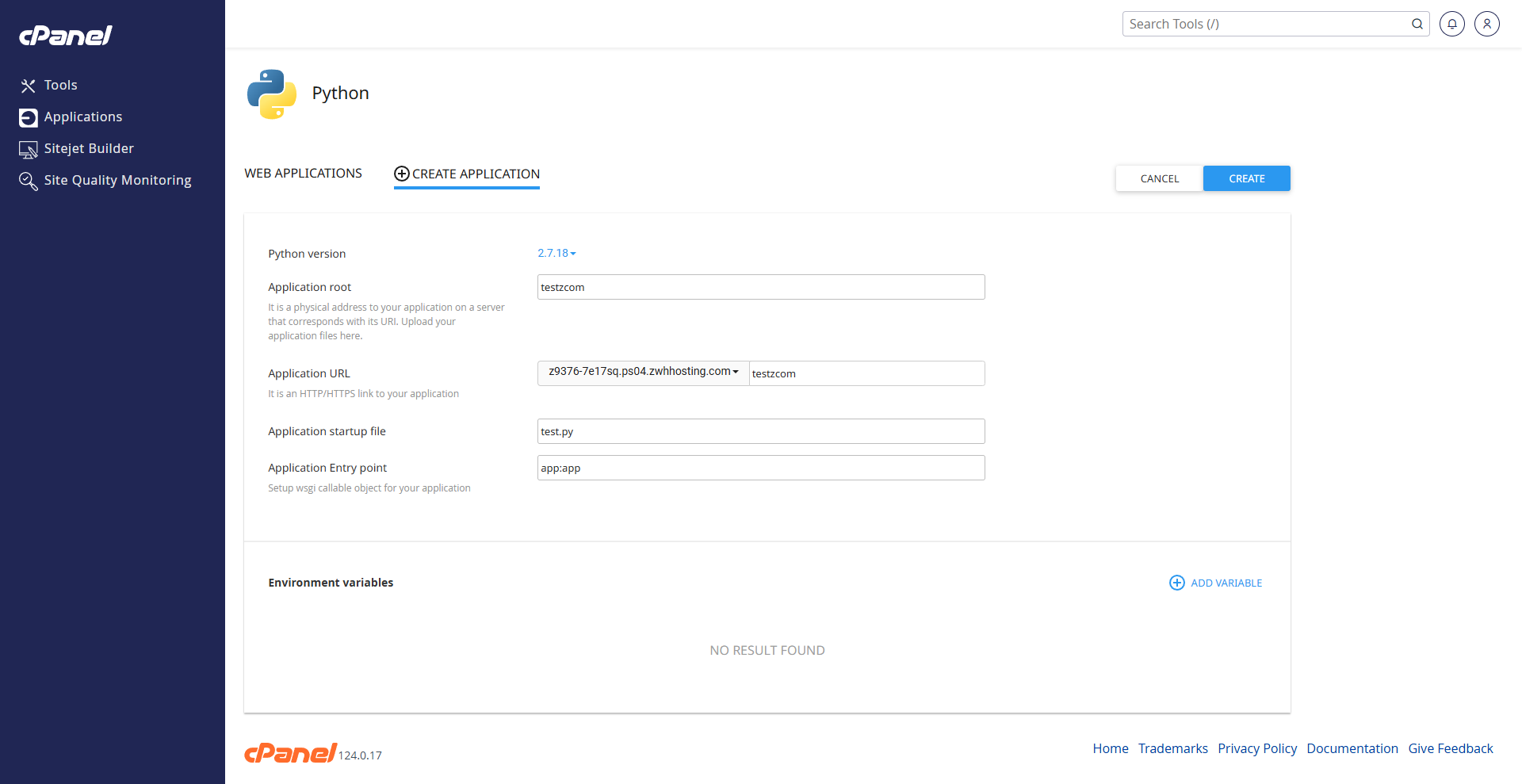Open Site Quality Monitoring menu item

tap(117, 180)
